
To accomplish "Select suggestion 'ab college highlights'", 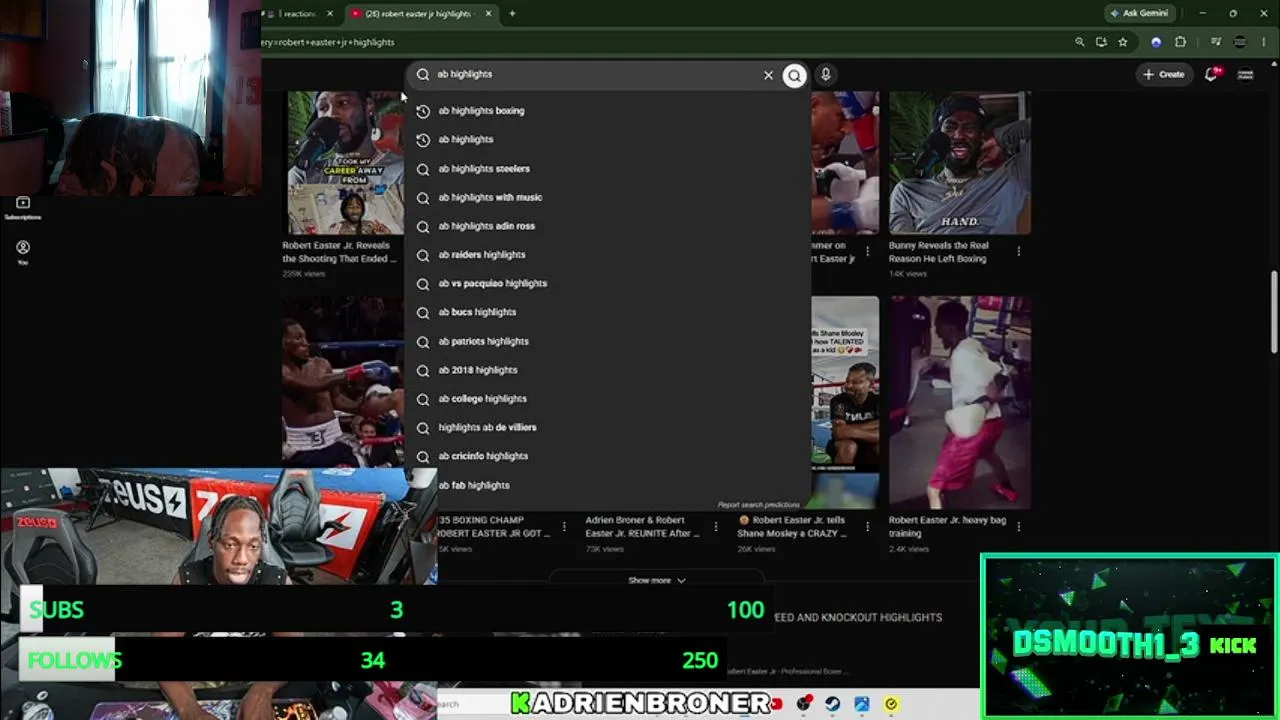I will coord(608,399).
